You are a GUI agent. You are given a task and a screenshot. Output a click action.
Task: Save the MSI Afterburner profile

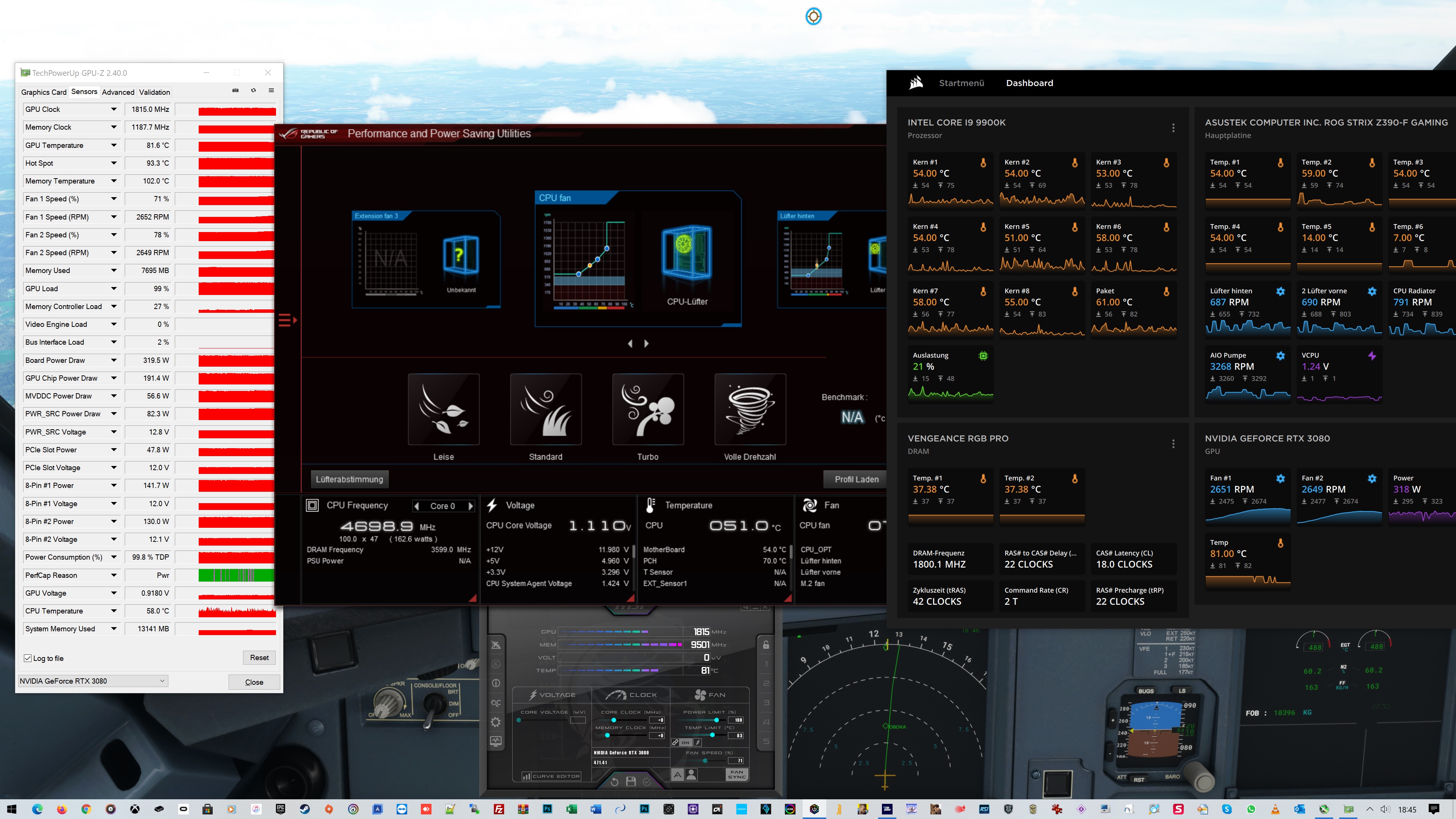click(x=631, y=782)
